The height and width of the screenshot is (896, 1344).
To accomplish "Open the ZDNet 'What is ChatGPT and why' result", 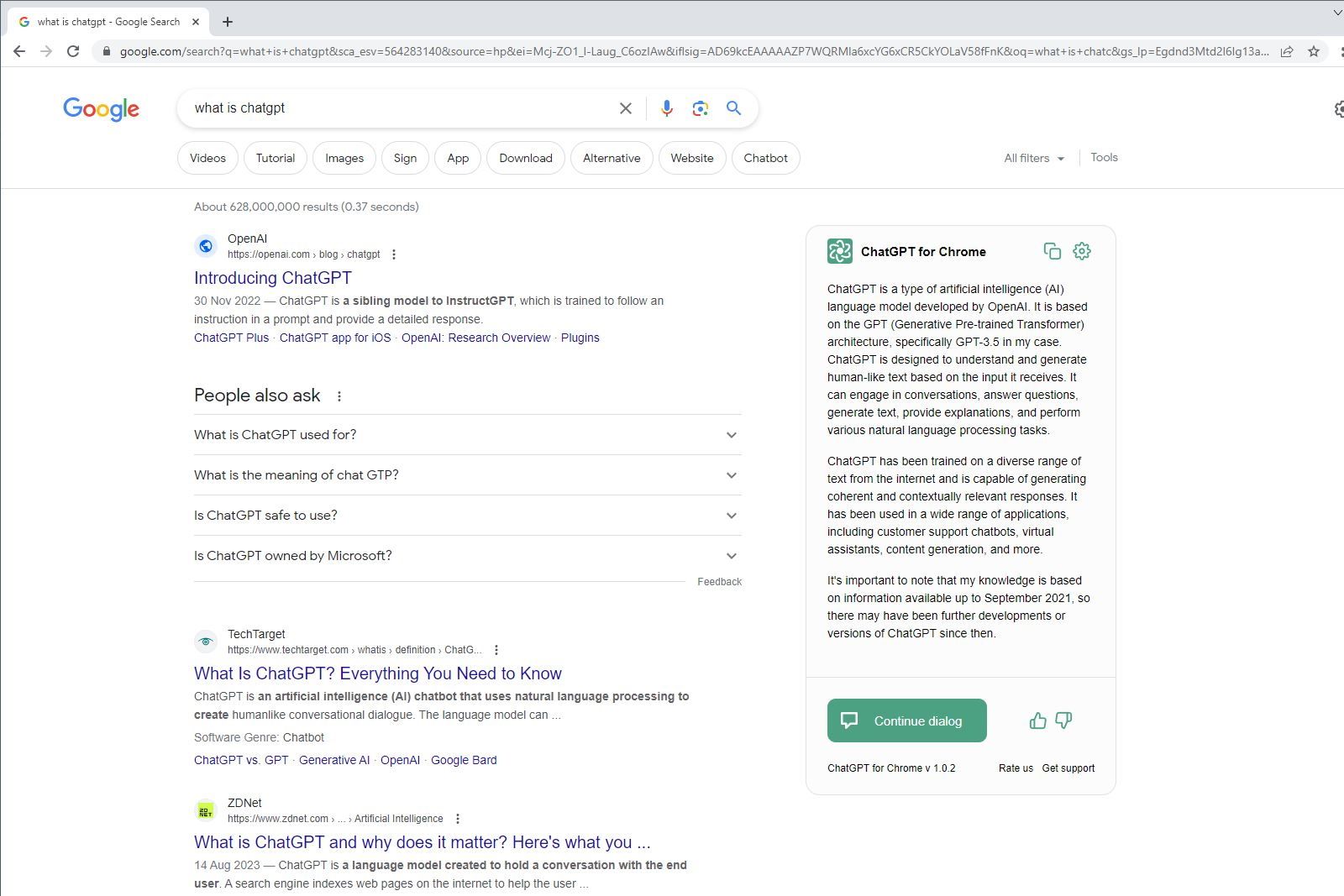I will click(x=423, y=842).
